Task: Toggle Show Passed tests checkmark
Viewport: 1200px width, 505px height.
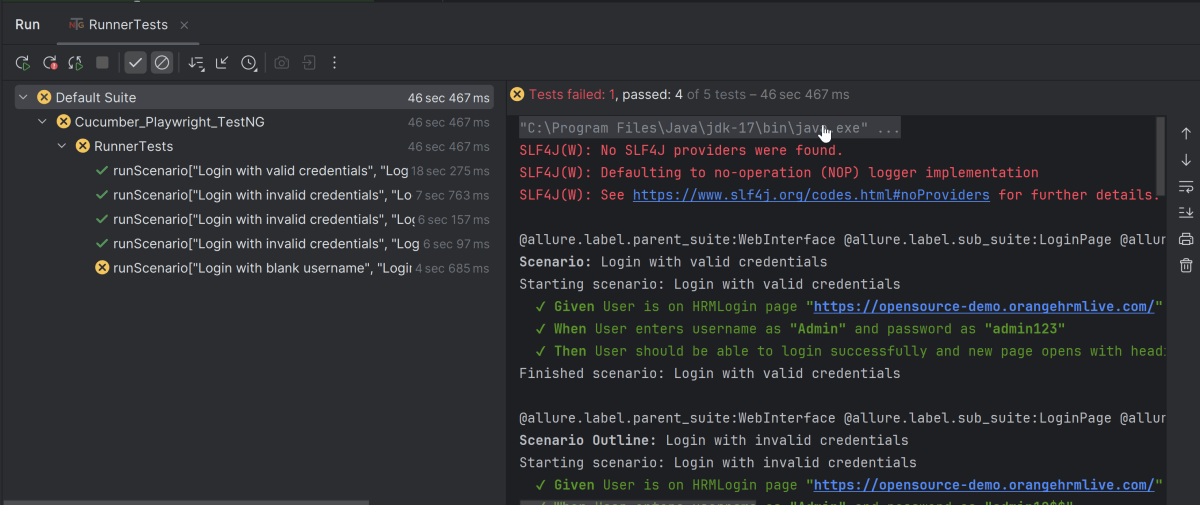Action: [135, 63]
